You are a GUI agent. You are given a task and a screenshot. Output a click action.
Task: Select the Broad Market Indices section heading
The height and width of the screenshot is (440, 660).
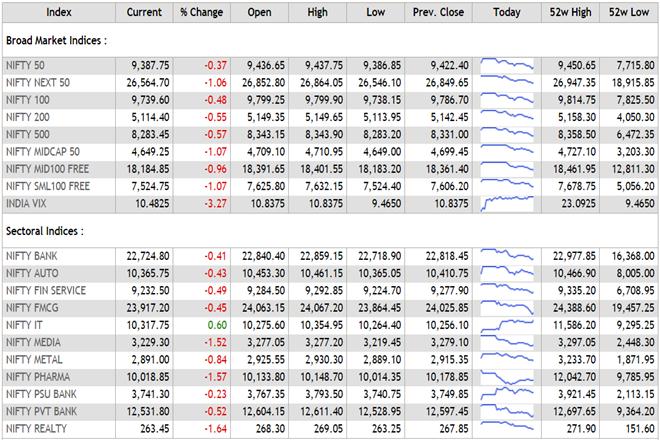click(57, 40)
